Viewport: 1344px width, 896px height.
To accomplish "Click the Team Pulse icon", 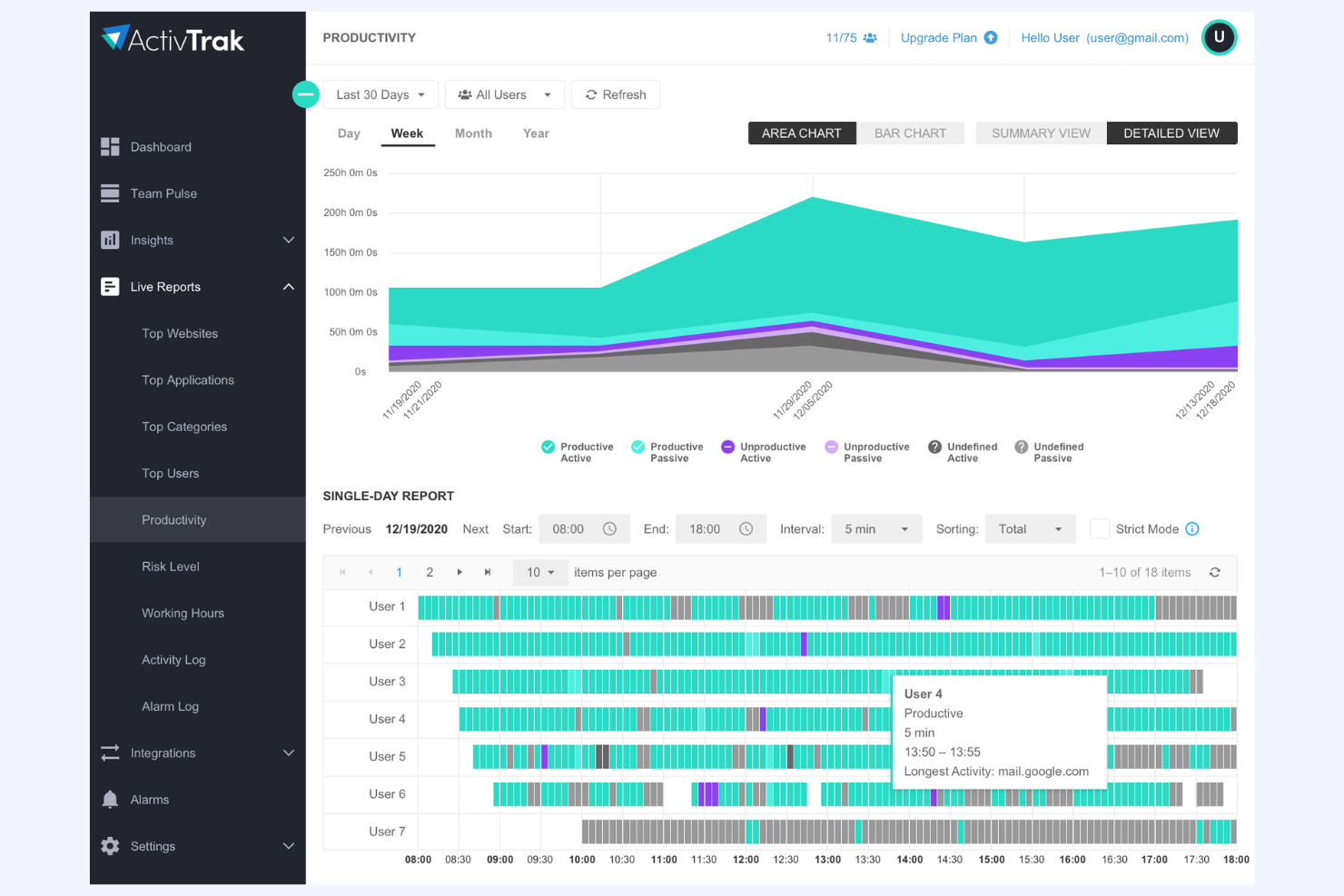I will click(x=110, y=193).
